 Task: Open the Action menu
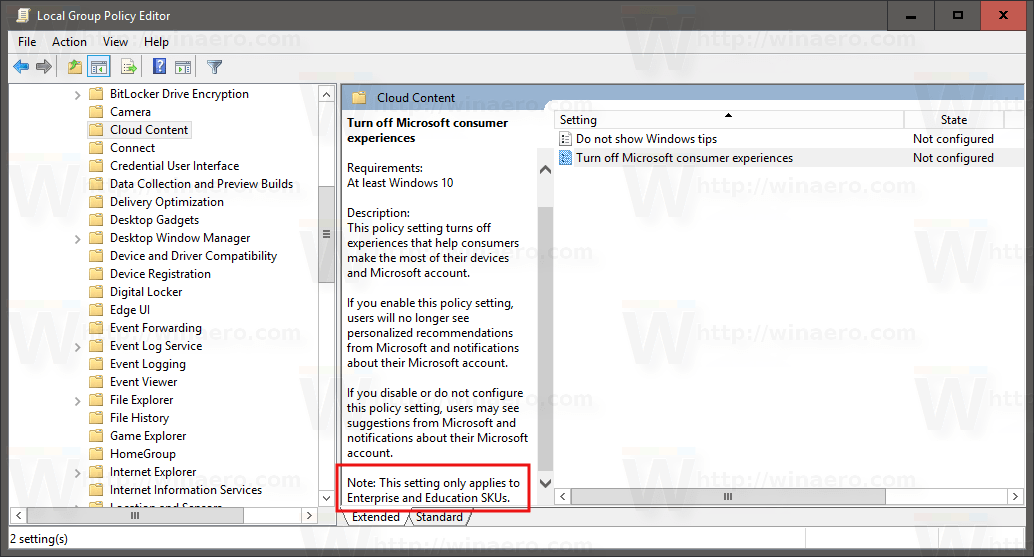69,42
